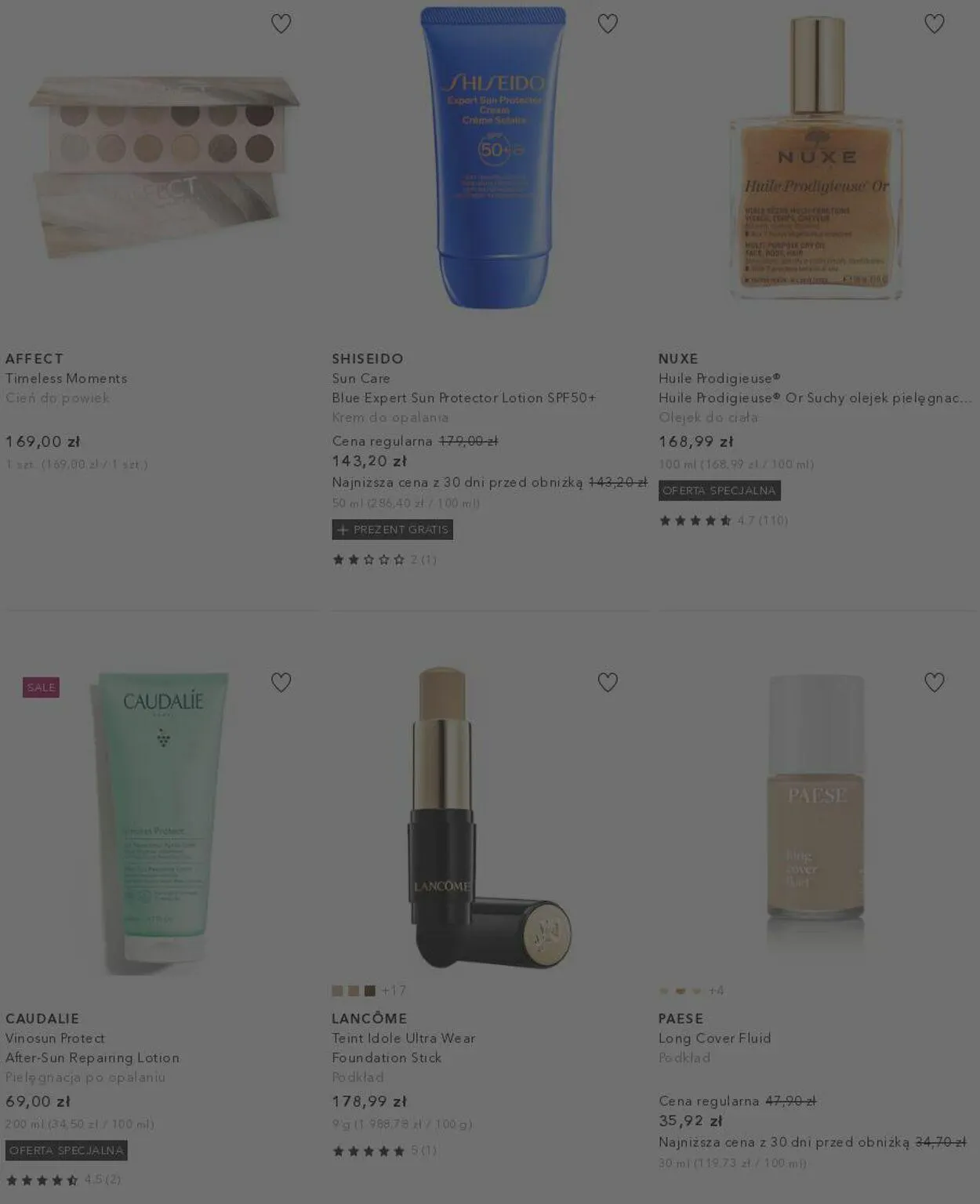Open Blue Expert Sun Protector Lotion link

pos(463,397)
